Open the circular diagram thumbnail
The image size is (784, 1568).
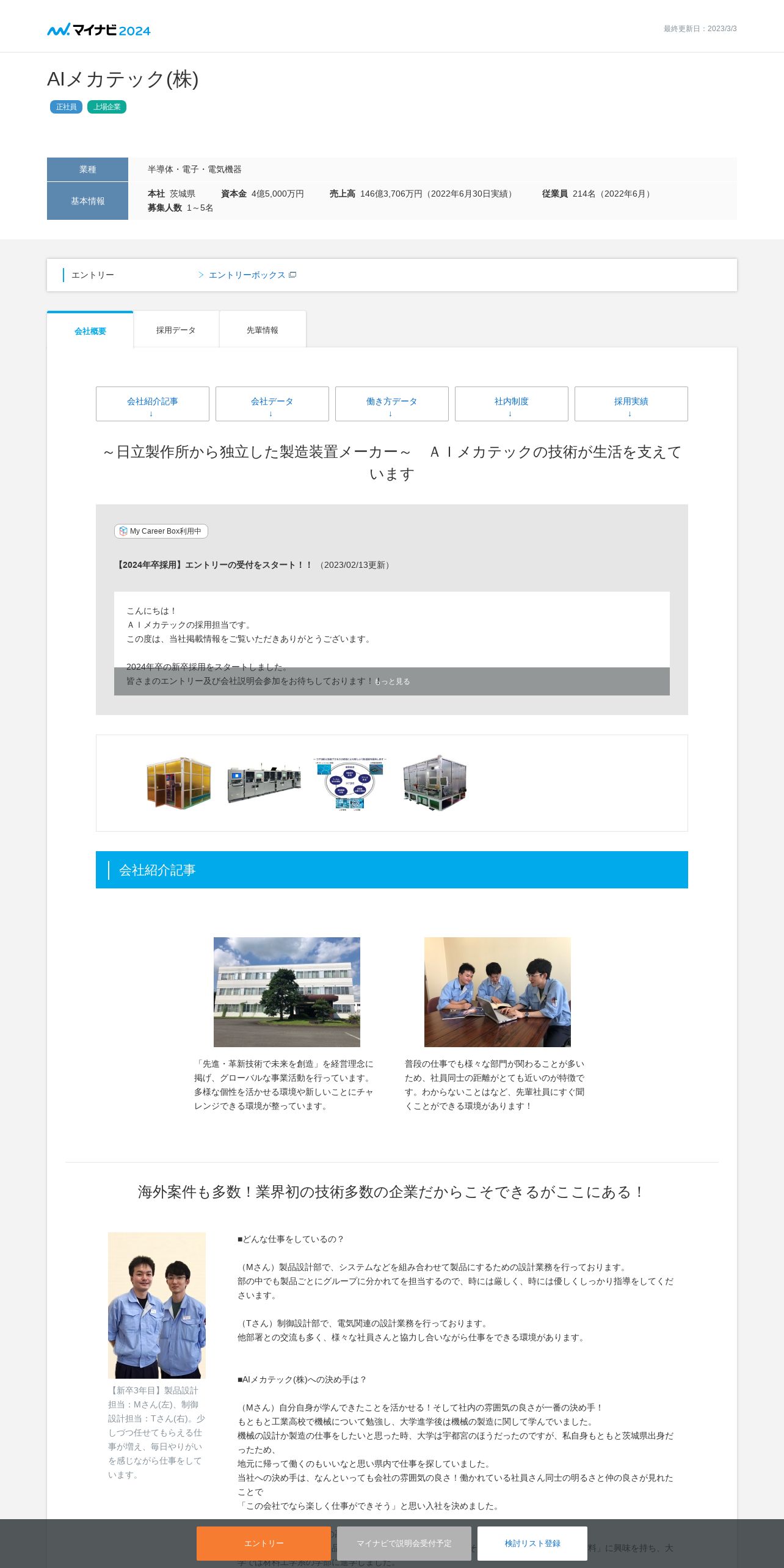[350, 784]
